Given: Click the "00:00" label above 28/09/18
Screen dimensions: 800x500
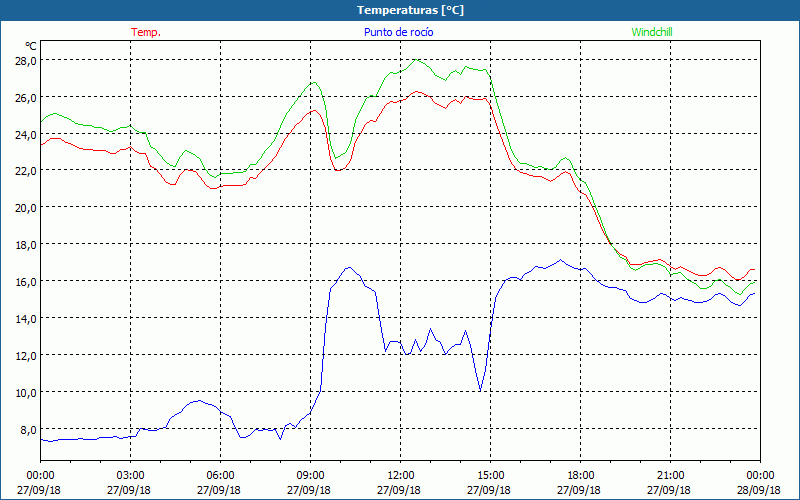Looking at the screenshot, I should click(x=761, y=476).
